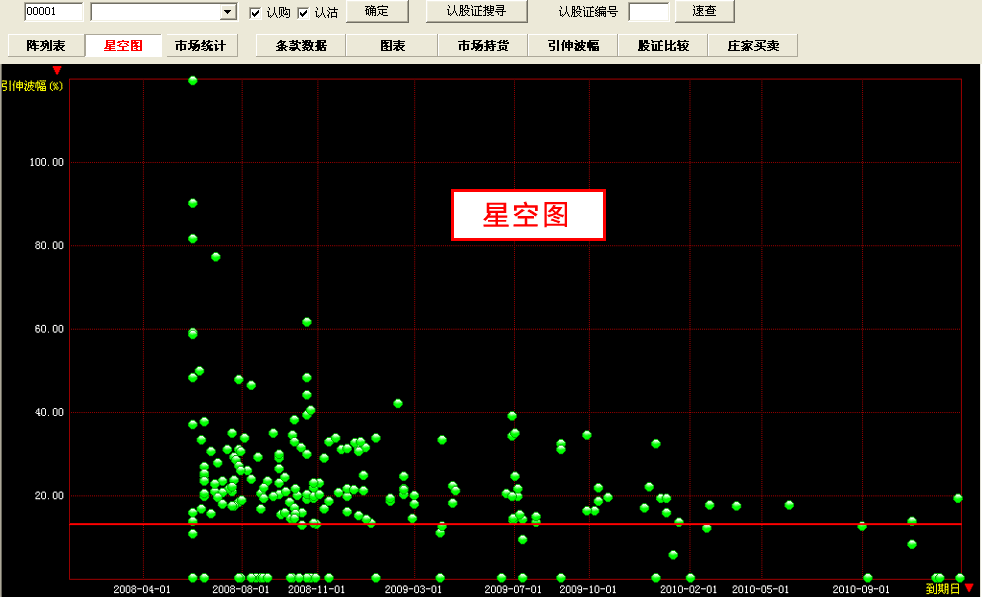Image resolution: width=982 pixels, height=597 pixels.
Task: Click the green dot near 77 volatility
Action: pyautogui.click(x=215, y=257)
